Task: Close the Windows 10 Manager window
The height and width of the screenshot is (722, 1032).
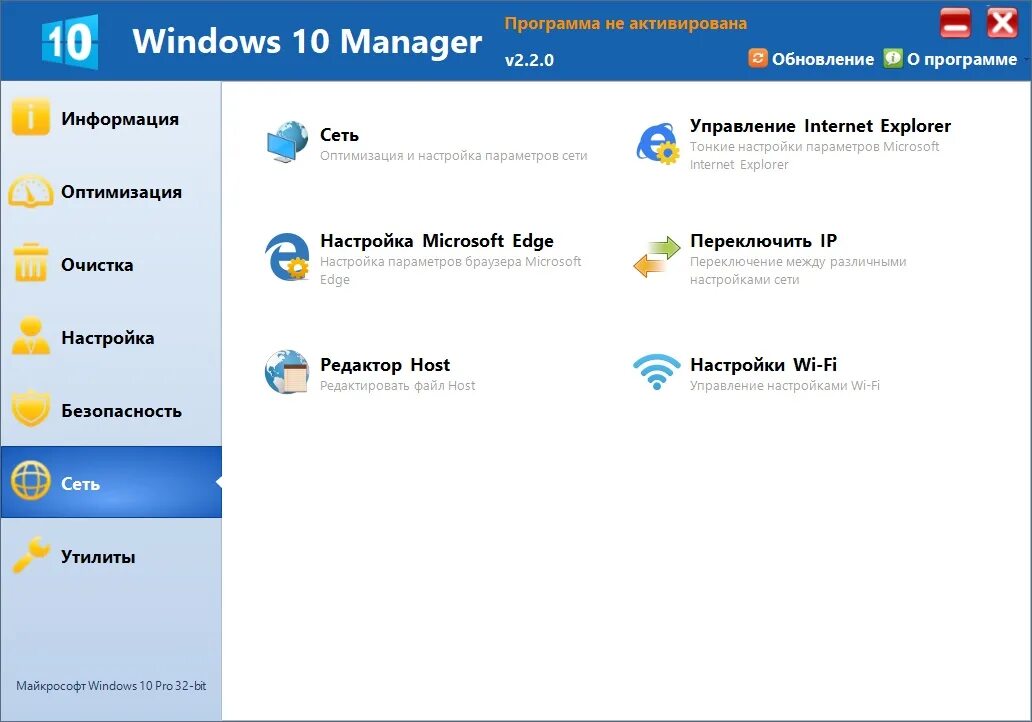Action: 1002,23
